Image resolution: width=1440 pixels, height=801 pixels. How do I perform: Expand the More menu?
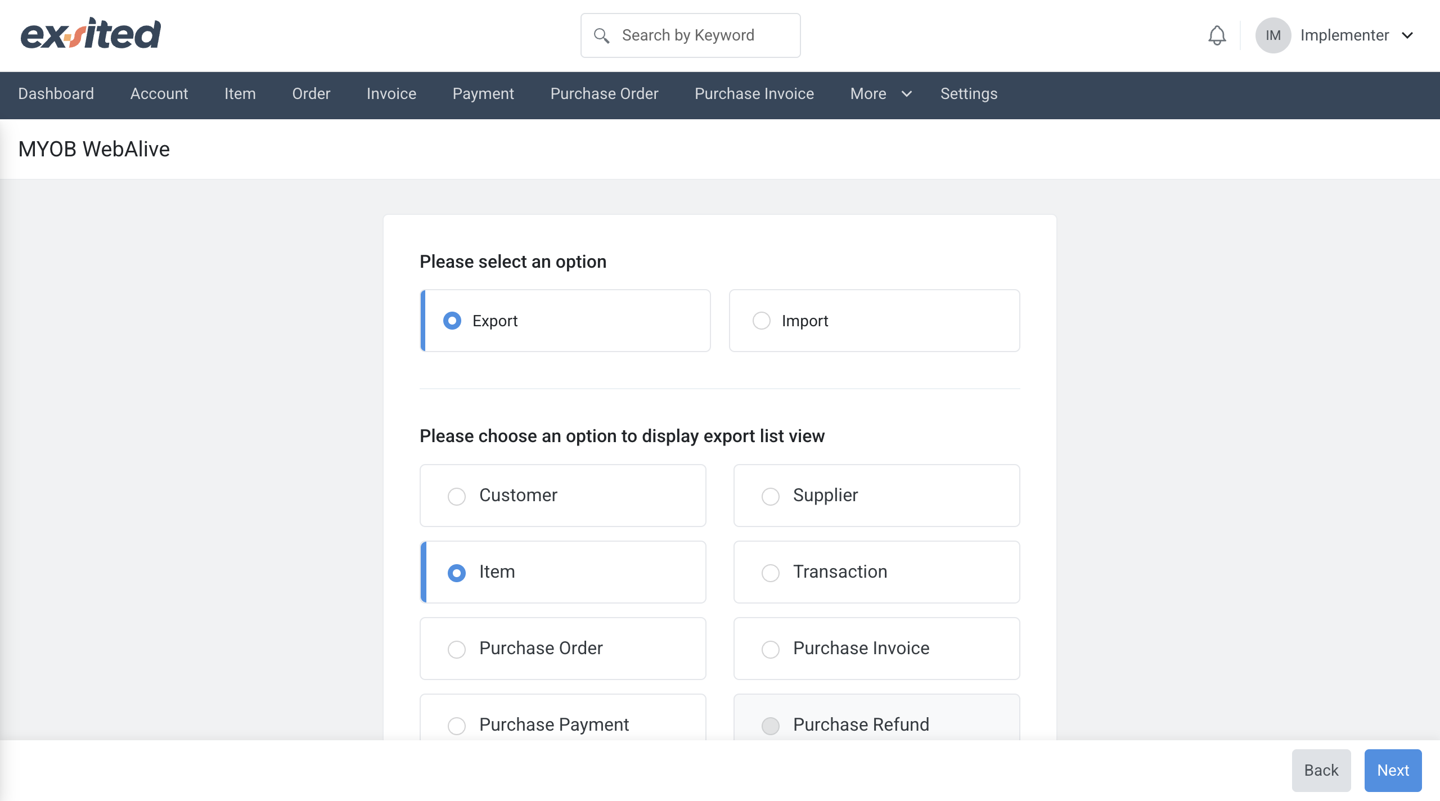[x=880, y=94]
